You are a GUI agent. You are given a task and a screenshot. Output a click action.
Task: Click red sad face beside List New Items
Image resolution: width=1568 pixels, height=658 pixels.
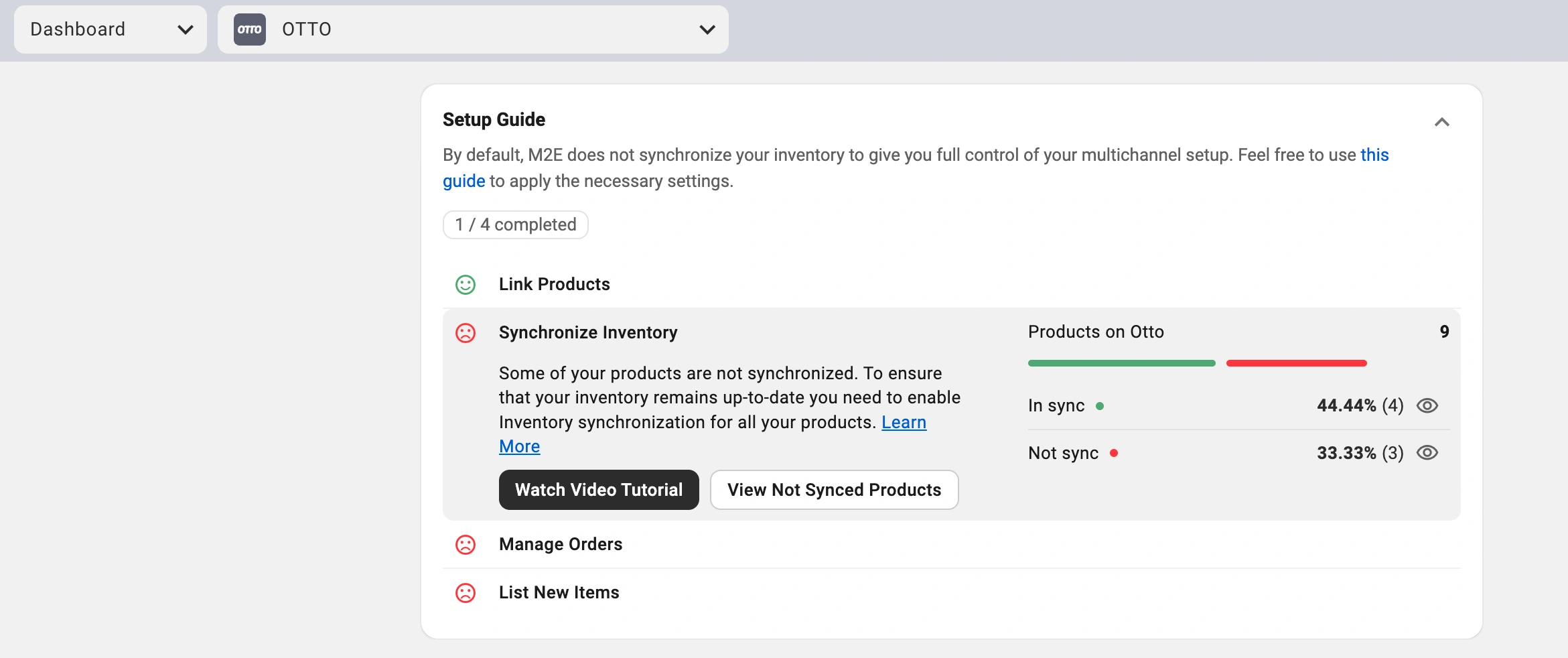coord(466,593)
